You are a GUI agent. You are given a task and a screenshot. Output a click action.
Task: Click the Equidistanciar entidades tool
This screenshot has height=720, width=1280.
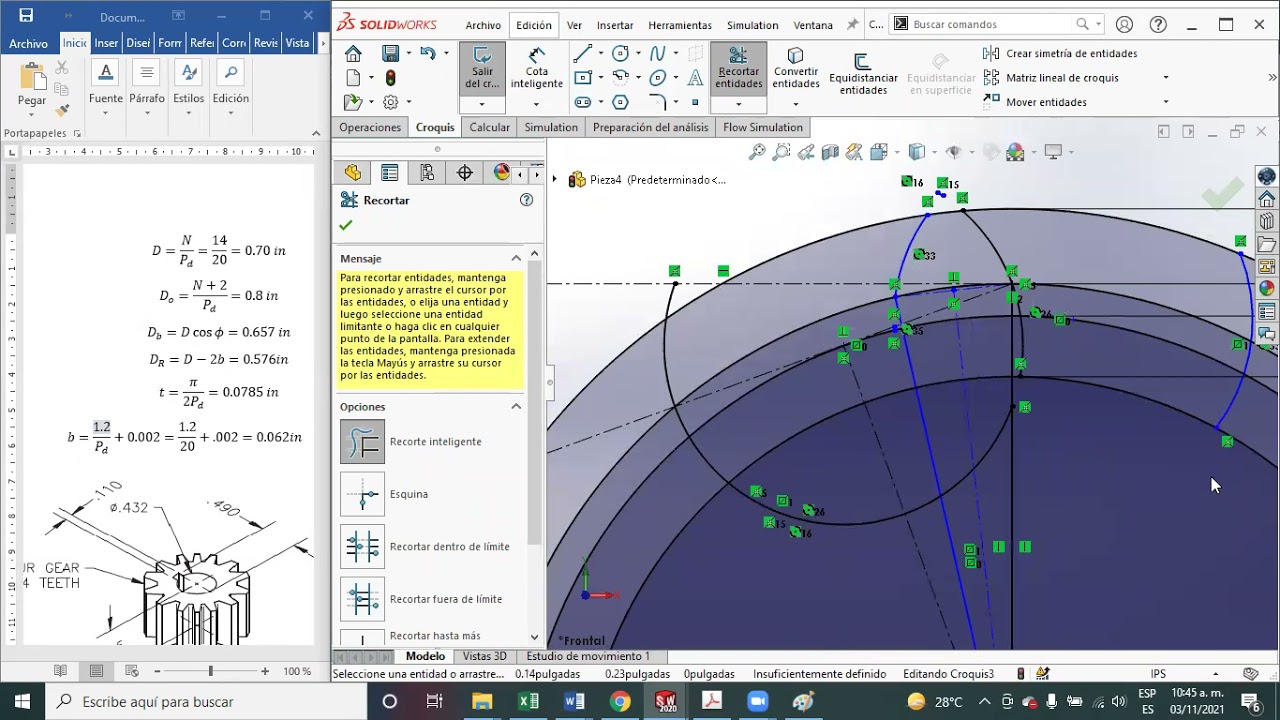(863, 75)
